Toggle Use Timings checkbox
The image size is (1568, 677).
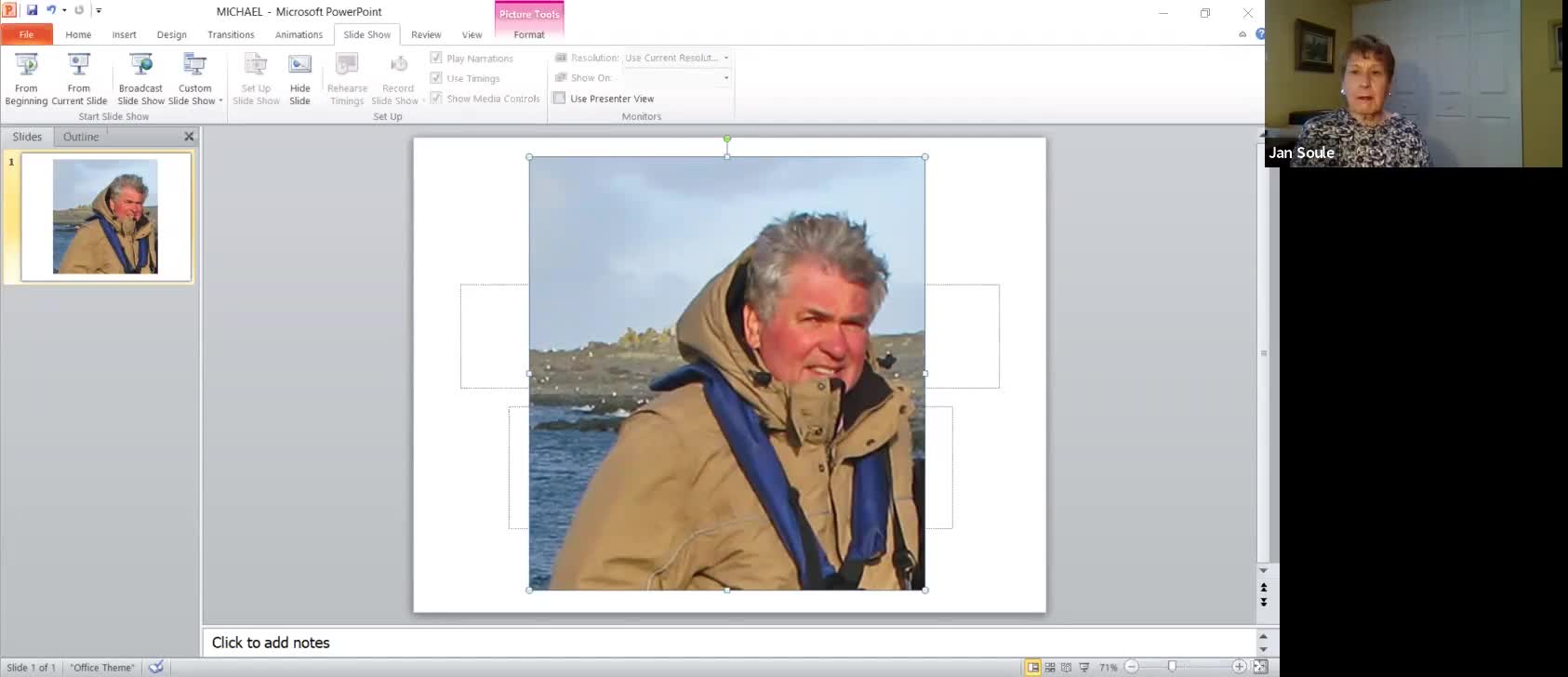click(436, 78)
